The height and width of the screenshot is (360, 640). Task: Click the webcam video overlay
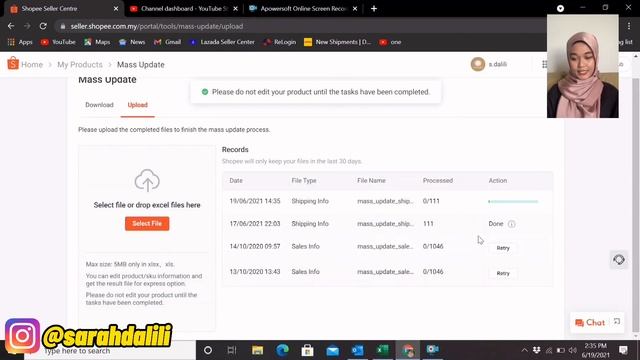click(582, 66)
